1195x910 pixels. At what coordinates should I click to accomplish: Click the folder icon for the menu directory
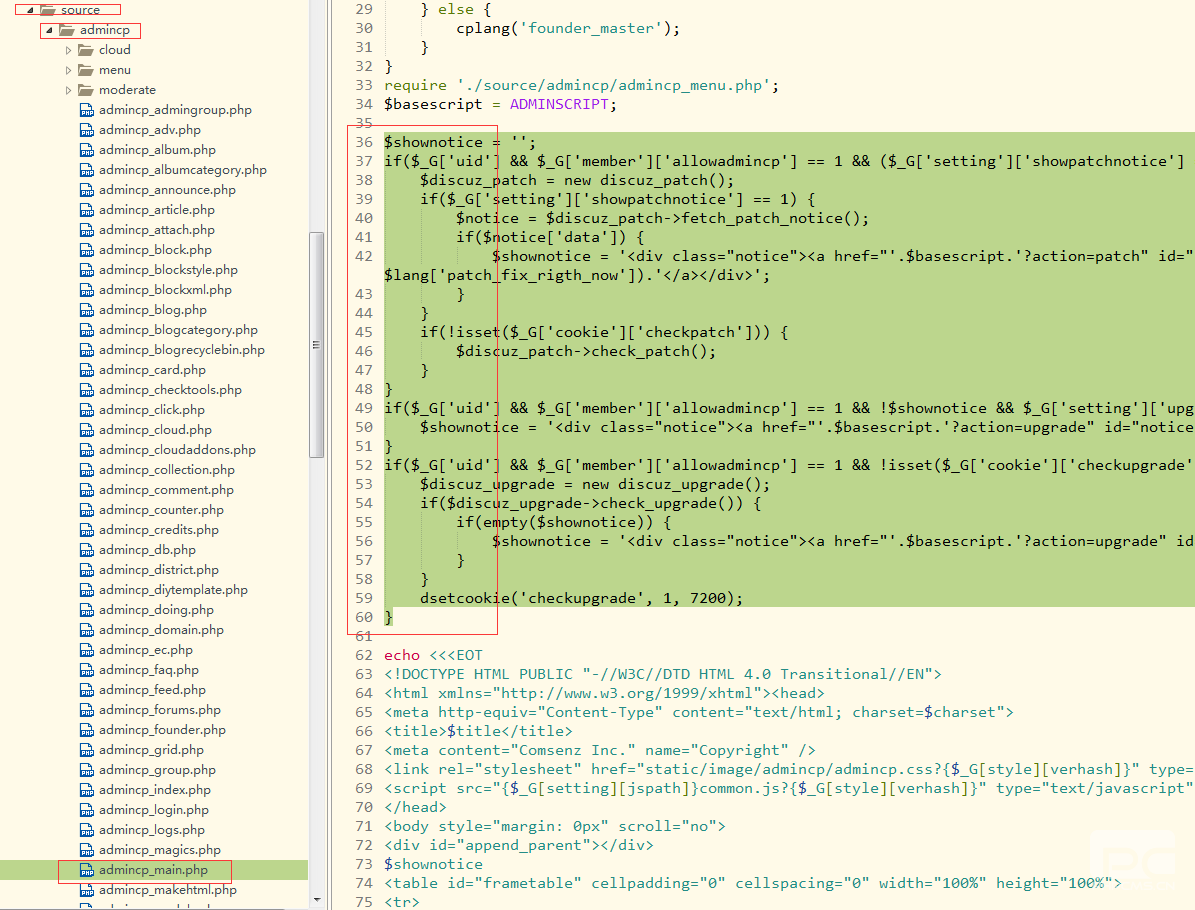pyautogui.click(x=85, y=70)
